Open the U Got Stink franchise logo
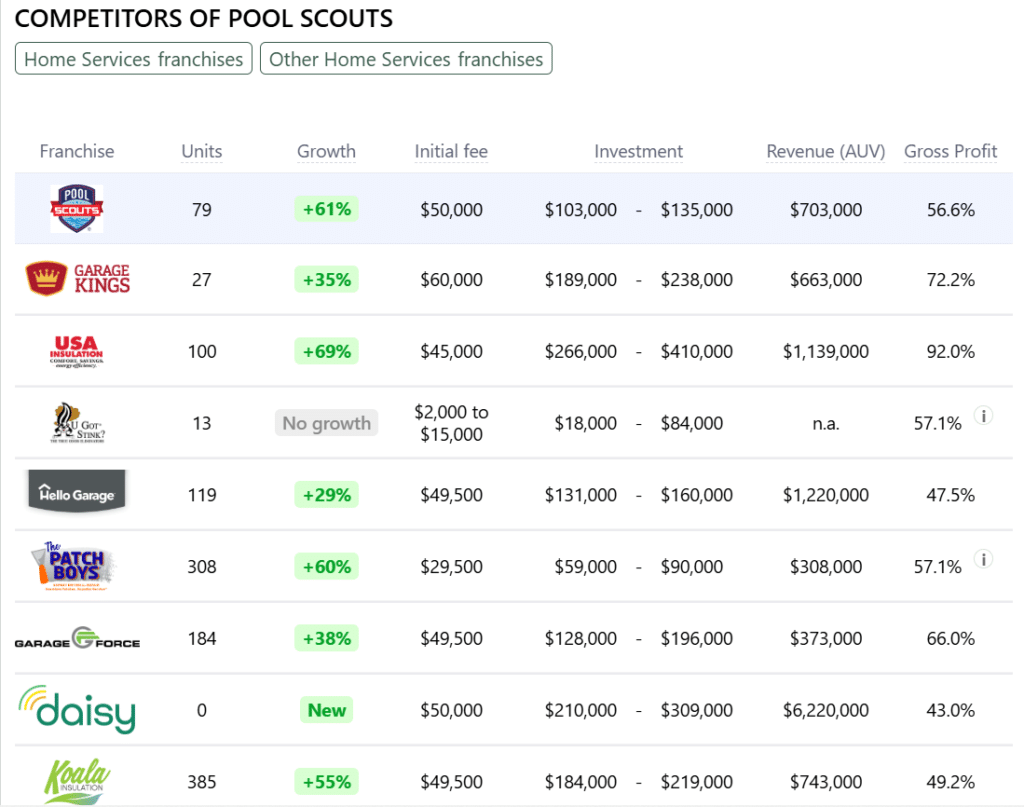This screenshot has width=1024, height=807. coord(78,423)
